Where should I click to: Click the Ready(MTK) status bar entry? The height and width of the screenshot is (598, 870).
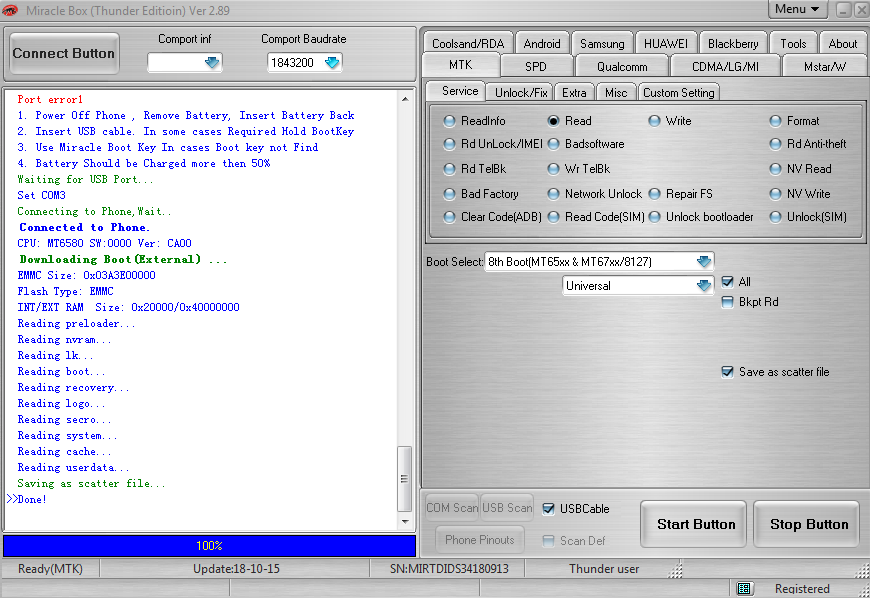coord(50,569)
